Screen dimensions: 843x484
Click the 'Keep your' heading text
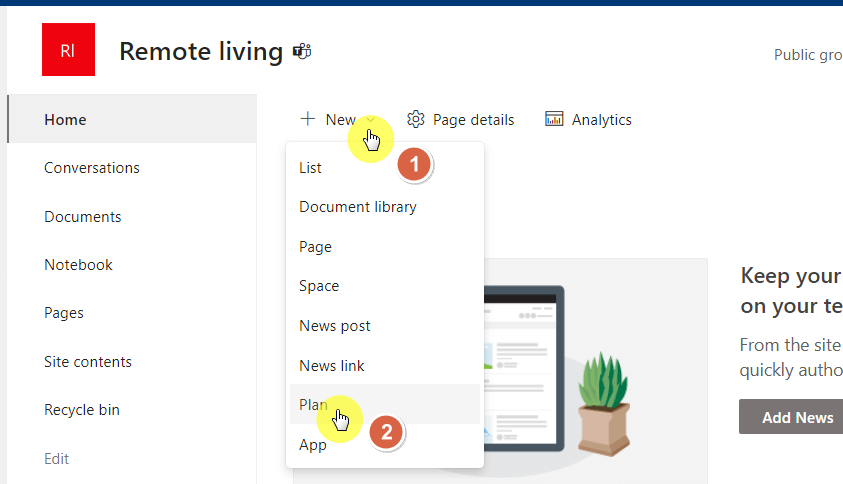(791, 275)
